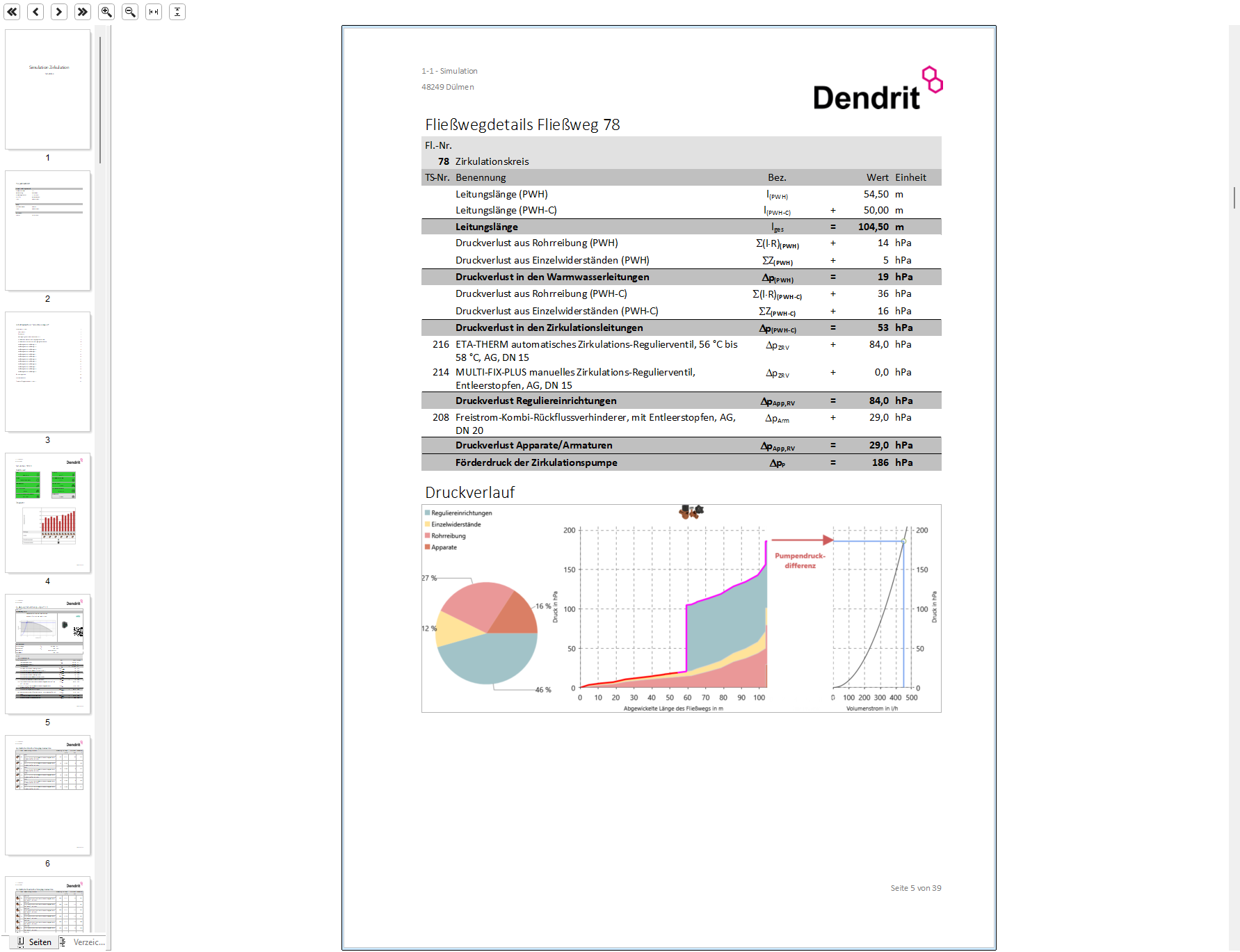This screenshot has width=1240, height=952.
Task: Open page 1 thumbnail
Action: 48,89
